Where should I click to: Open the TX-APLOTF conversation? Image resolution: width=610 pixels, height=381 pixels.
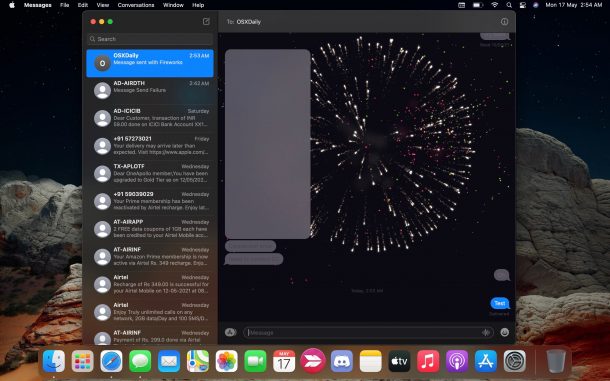(x=150, y=173)
